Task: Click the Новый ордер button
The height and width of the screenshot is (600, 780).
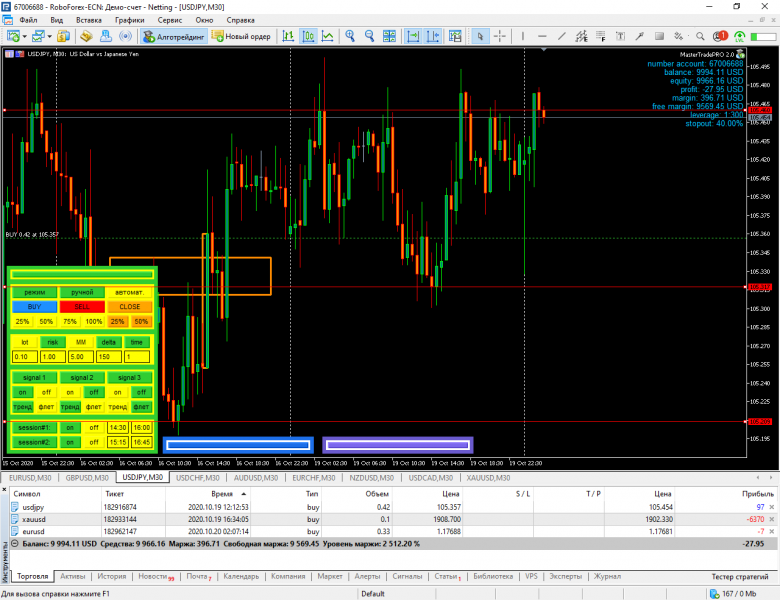Action: point(241,36)
